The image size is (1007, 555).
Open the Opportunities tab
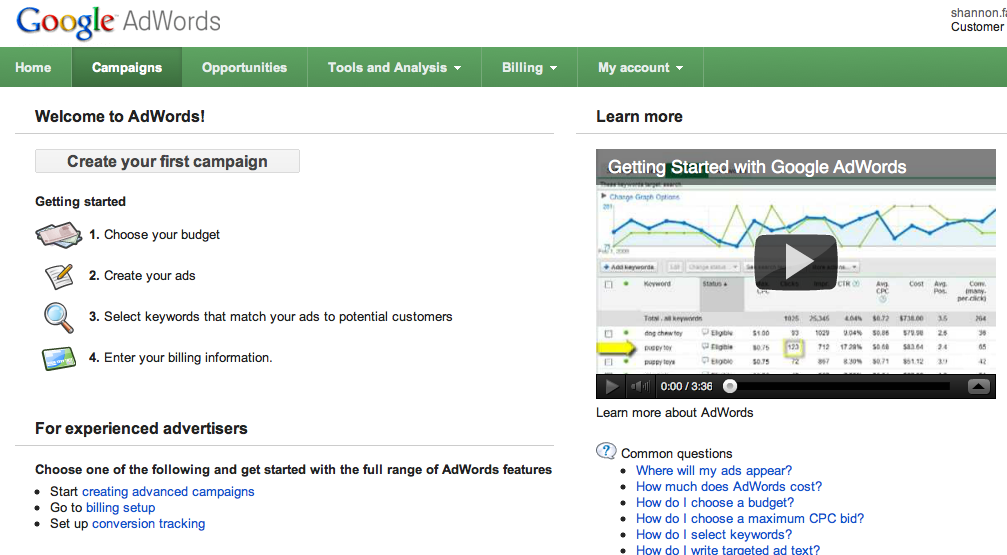point(245,67)
